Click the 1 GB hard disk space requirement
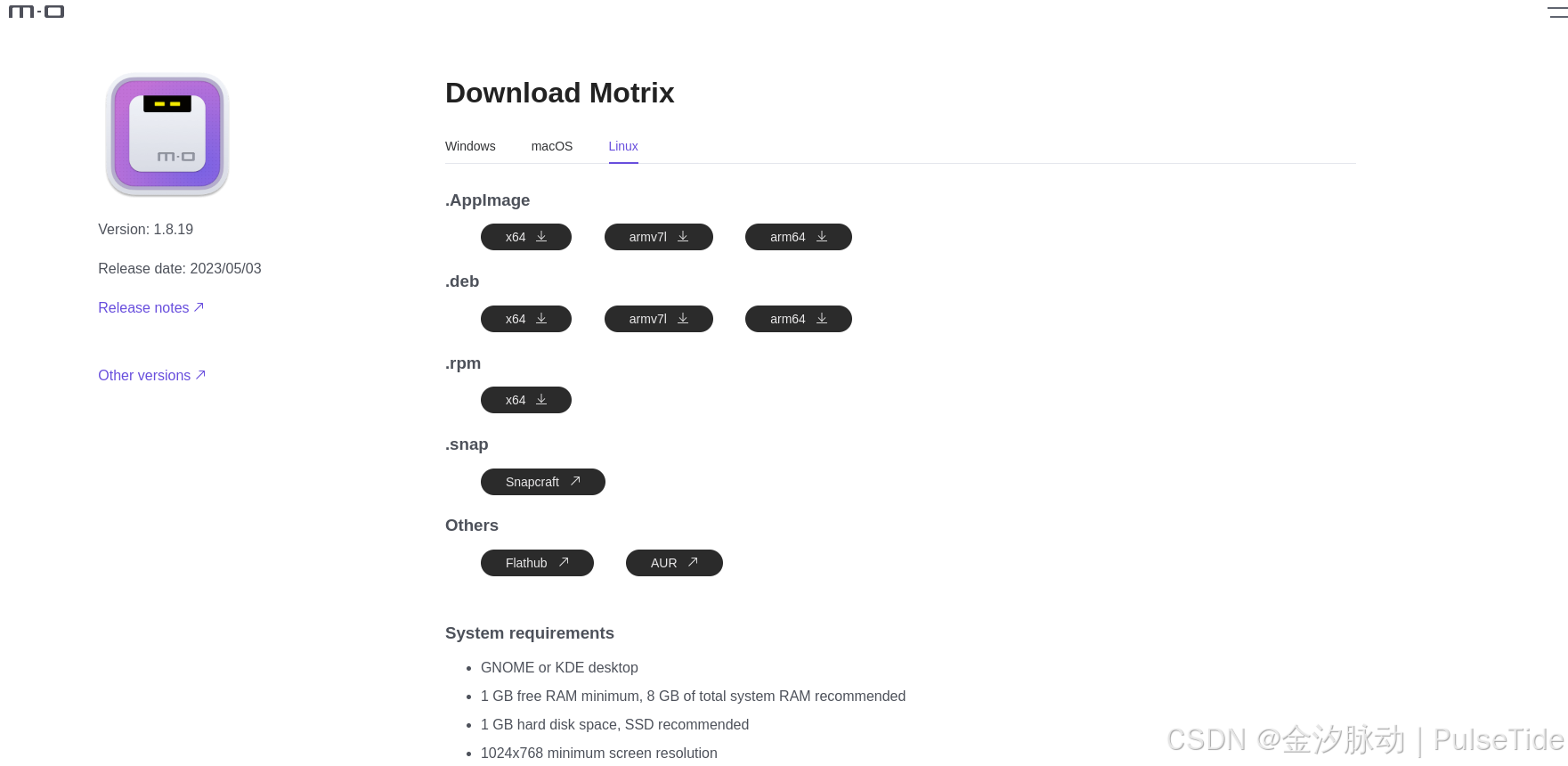This screenshot has height=766, width=1568. coord(614,724)
